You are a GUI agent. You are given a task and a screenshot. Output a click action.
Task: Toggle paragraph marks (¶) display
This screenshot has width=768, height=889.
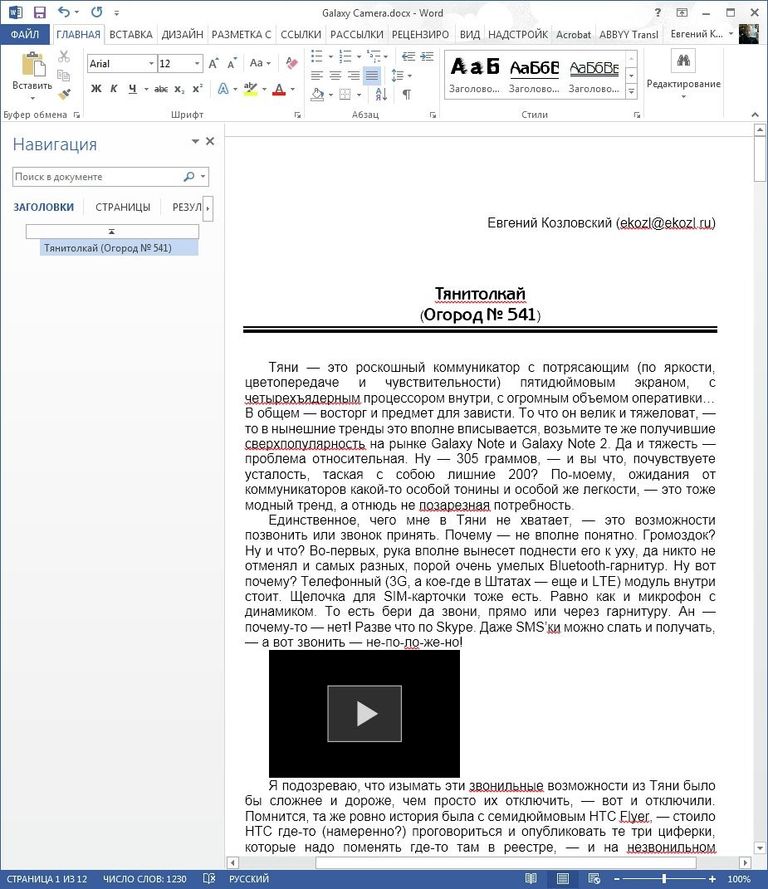tap(407, 94)
